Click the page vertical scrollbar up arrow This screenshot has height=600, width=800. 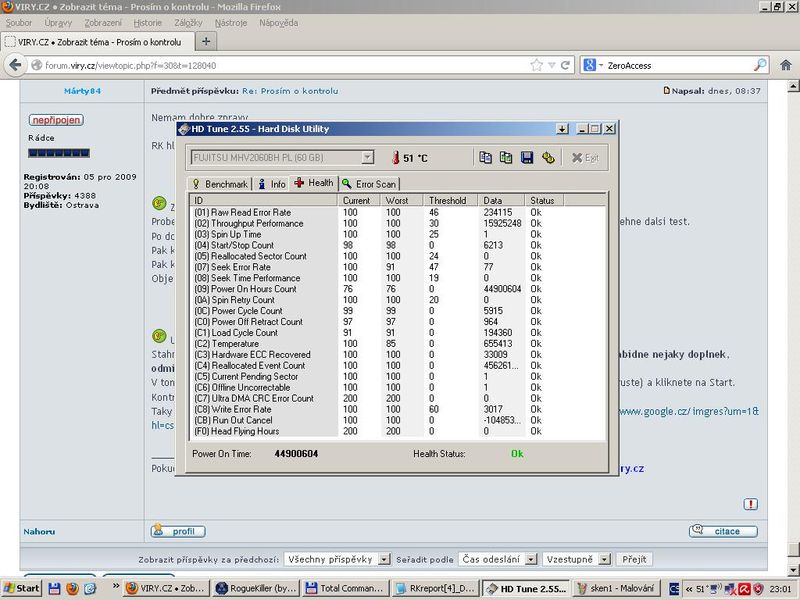(793, 86)
